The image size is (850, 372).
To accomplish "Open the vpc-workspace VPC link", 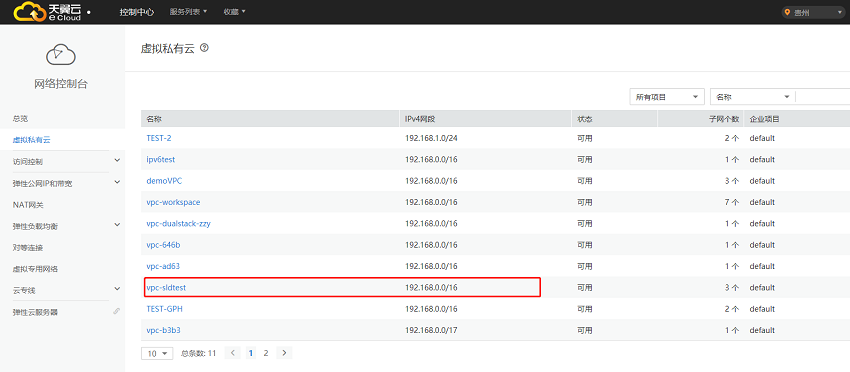I will tap(173, 202).
